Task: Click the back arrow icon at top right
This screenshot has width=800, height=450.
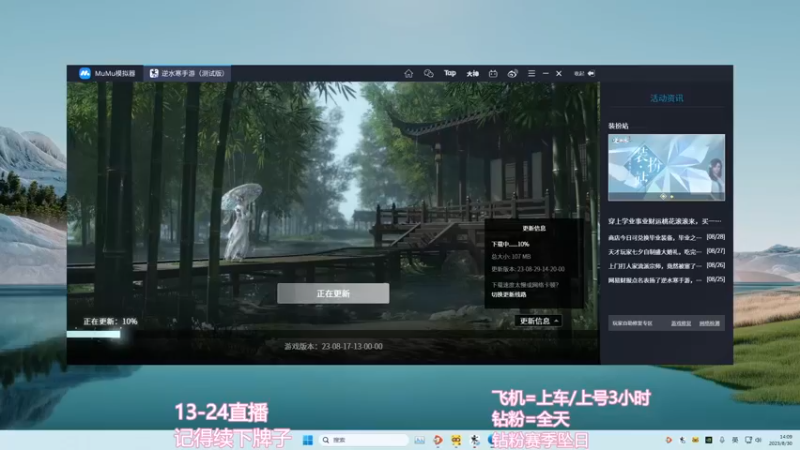Action: [591, 73]
